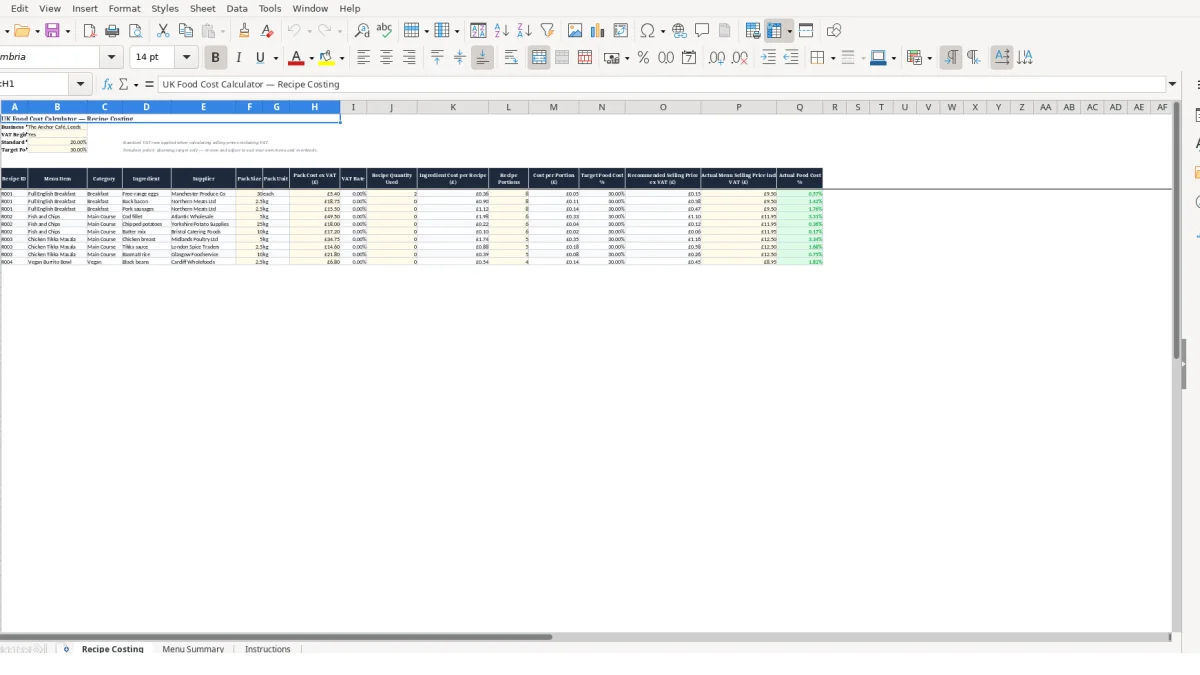This screenshot has width=1200, height=675.
Task: Define print area
Action: click(x=753, y=31)
